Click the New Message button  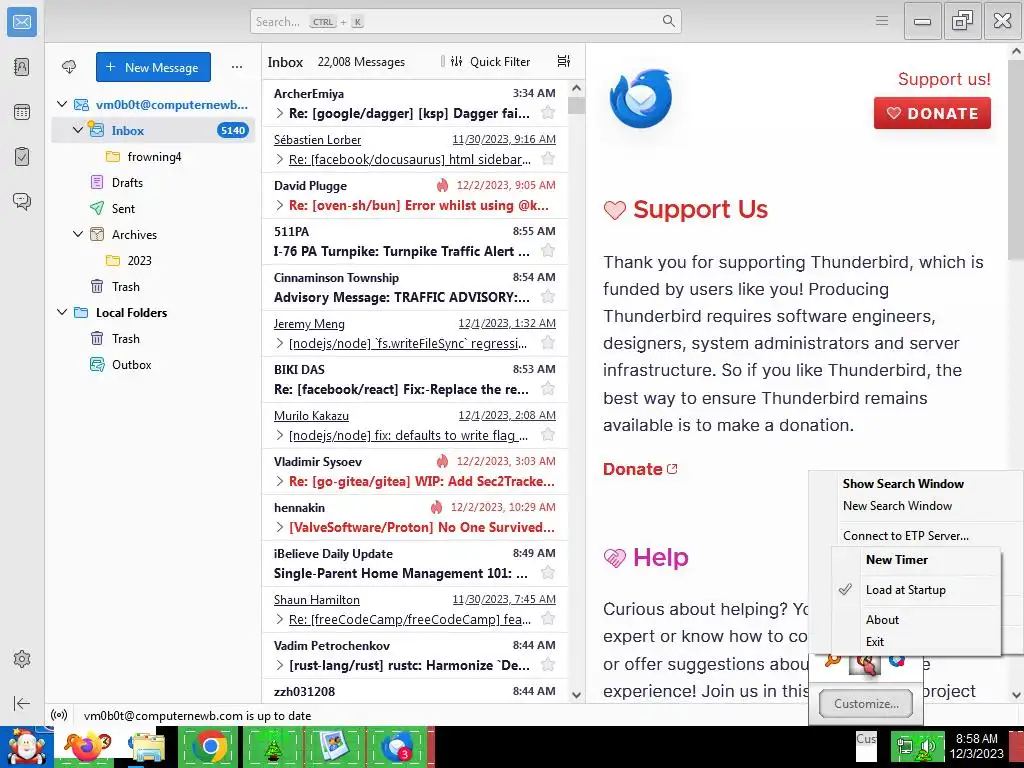point(153,67)
